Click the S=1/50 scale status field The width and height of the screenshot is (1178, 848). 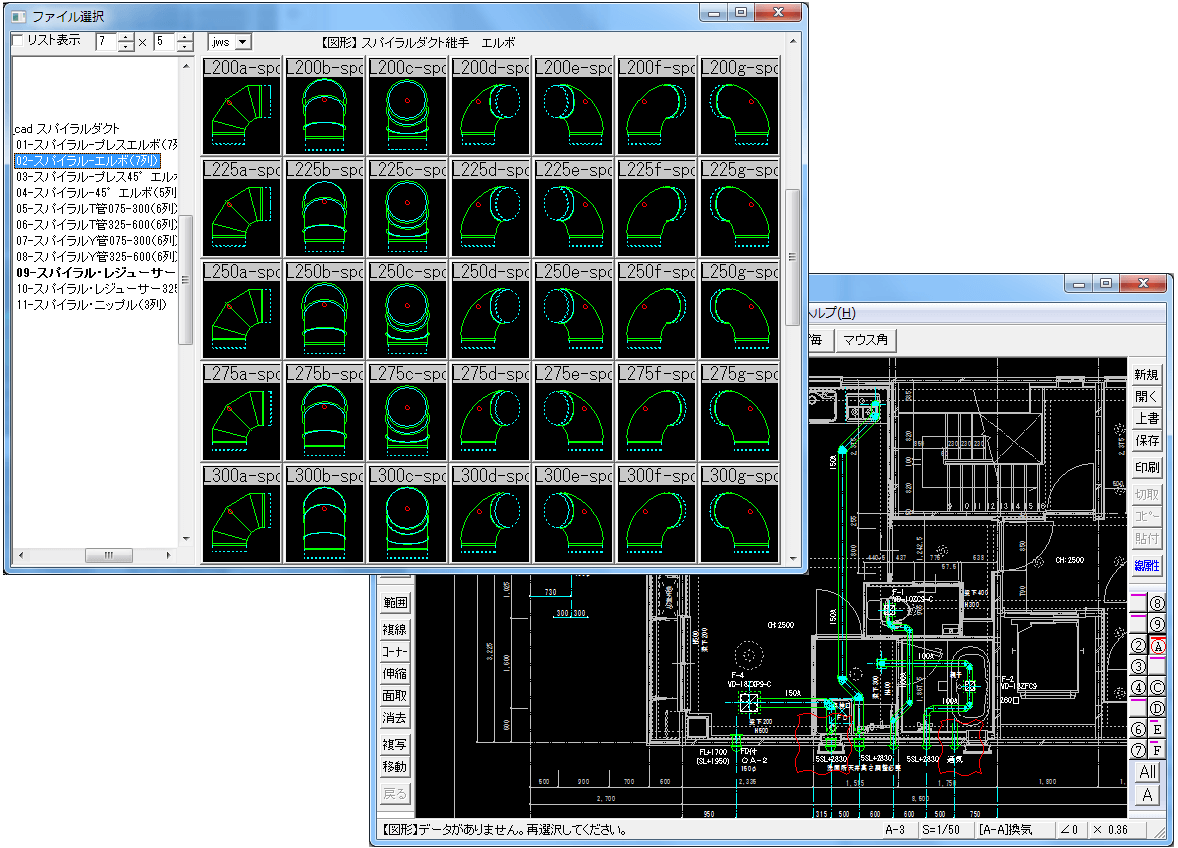point(942,830)
